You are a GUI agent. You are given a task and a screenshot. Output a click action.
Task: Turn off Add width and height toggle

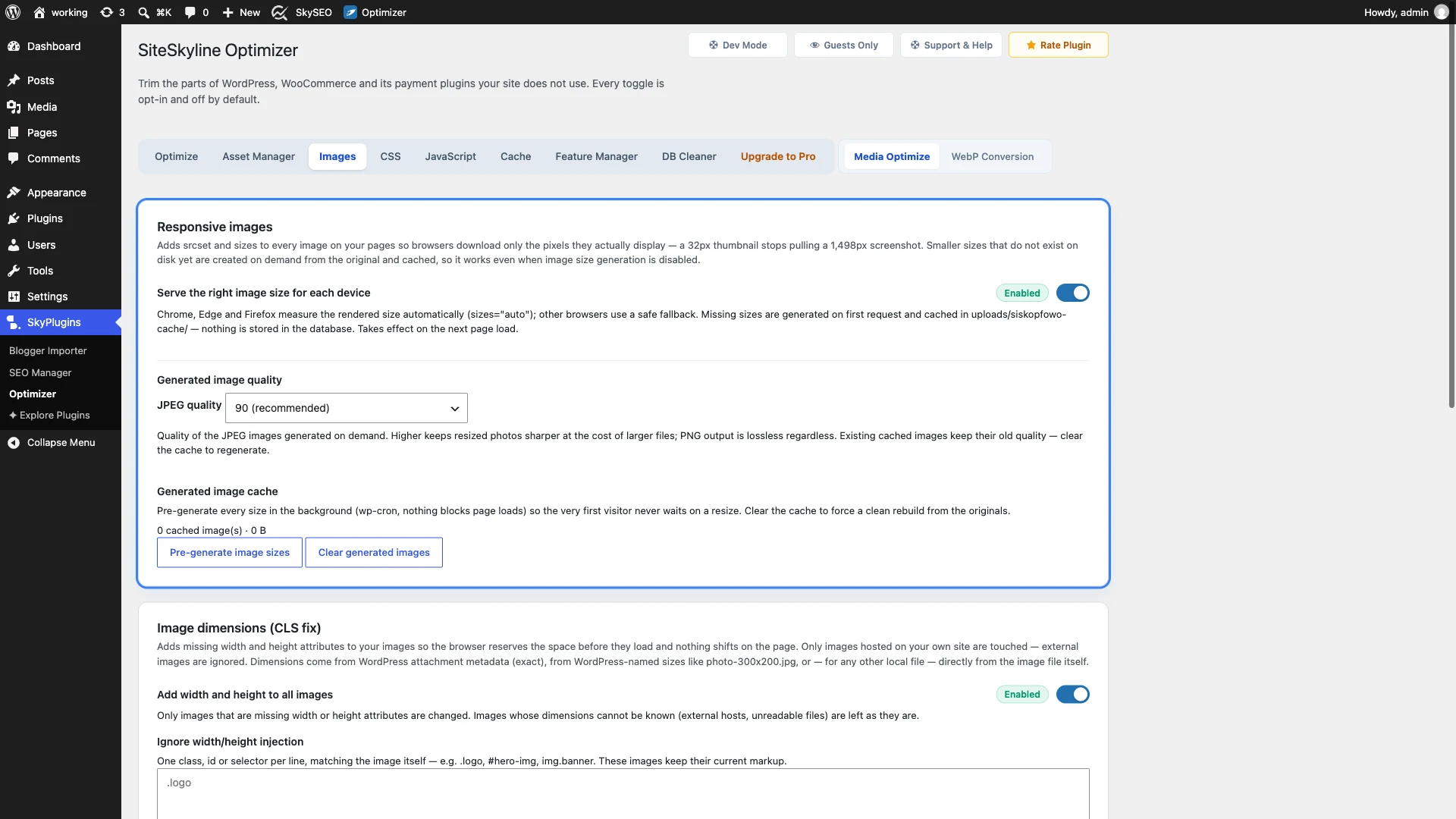tap(1072, 694)
